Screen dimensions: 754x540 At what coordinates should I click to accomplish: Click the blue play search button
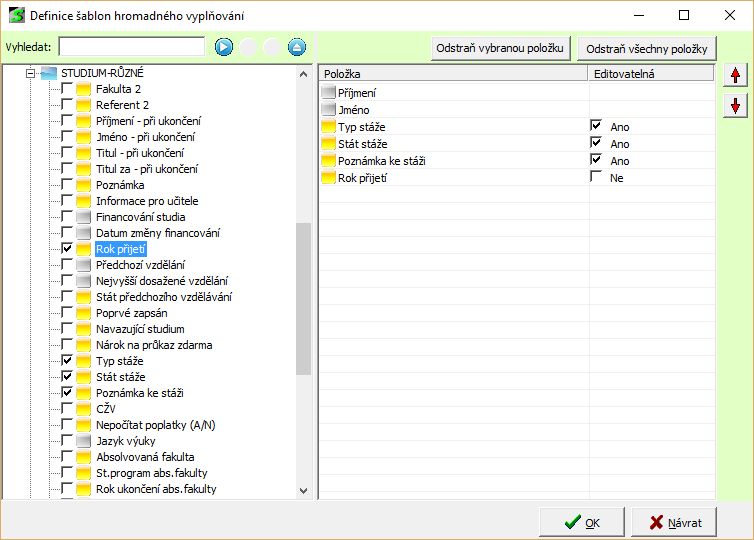pyautogui.click(x=223, y=47)
